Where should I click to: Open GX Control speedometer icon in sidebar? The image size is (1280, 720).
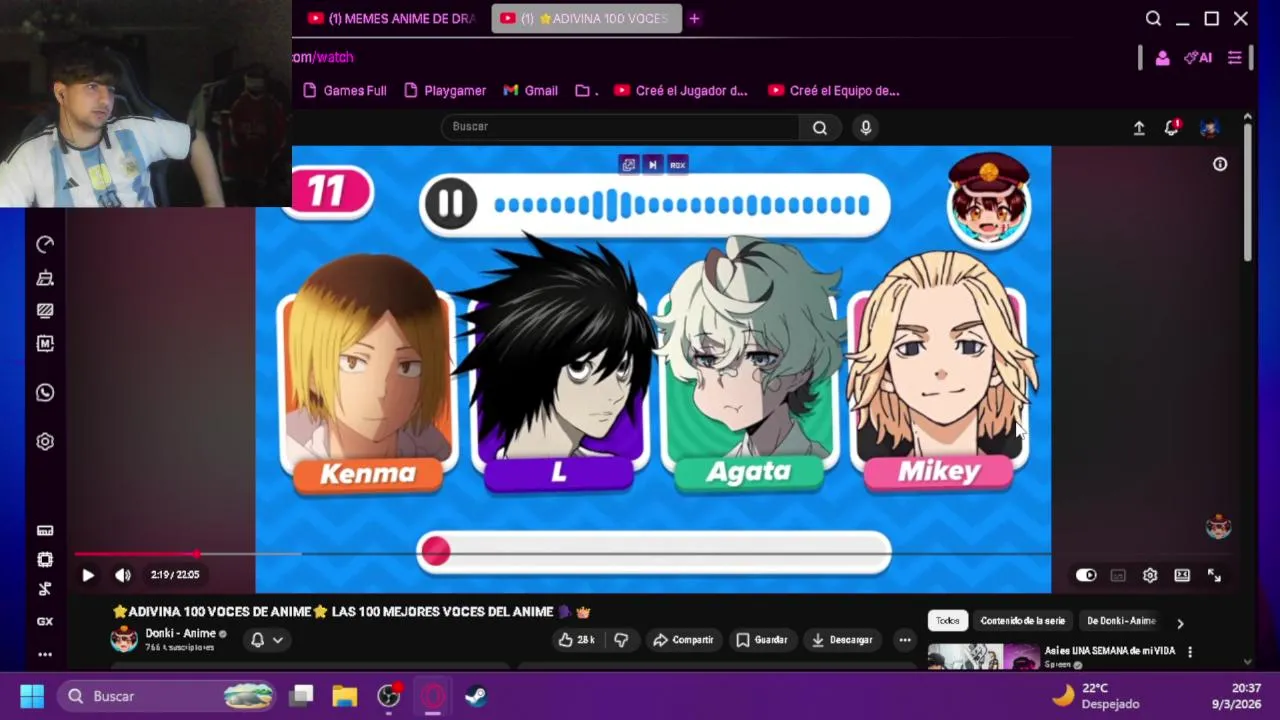coord(45,244)
